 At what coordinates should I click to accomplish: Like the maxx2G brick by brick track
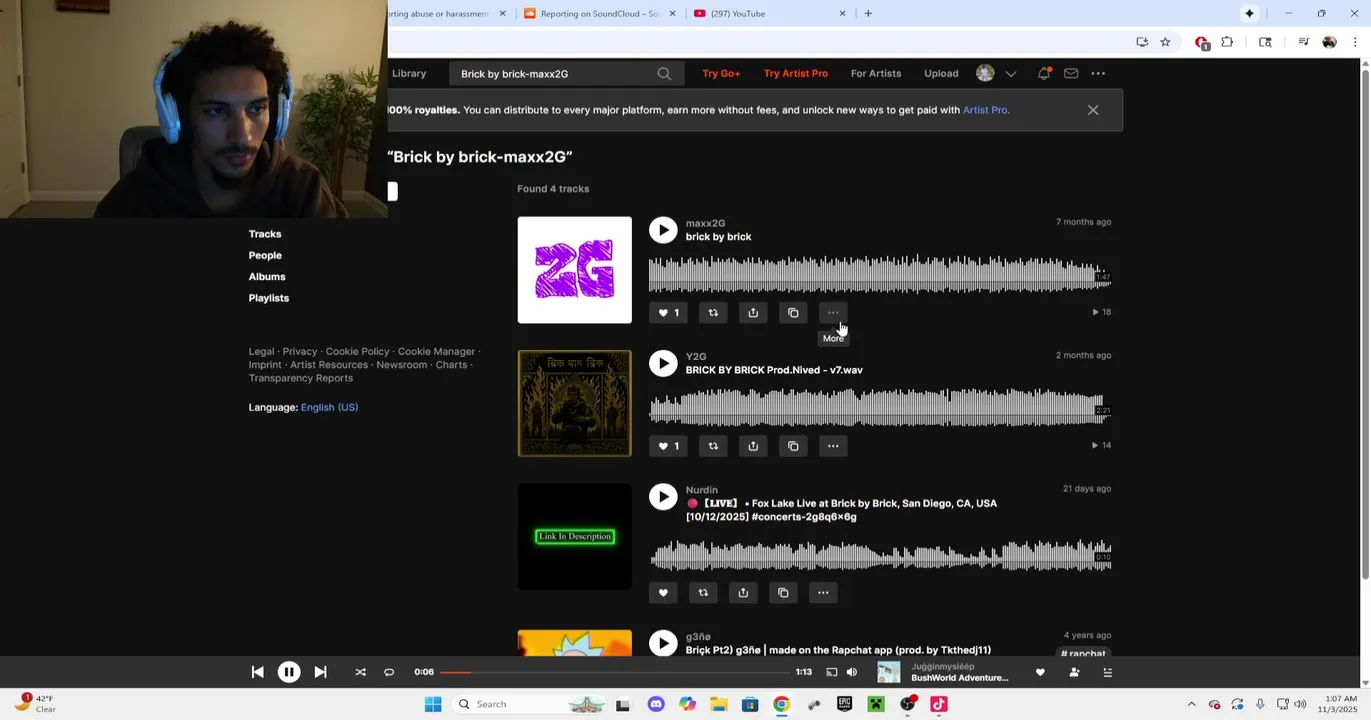coord(668,313)
